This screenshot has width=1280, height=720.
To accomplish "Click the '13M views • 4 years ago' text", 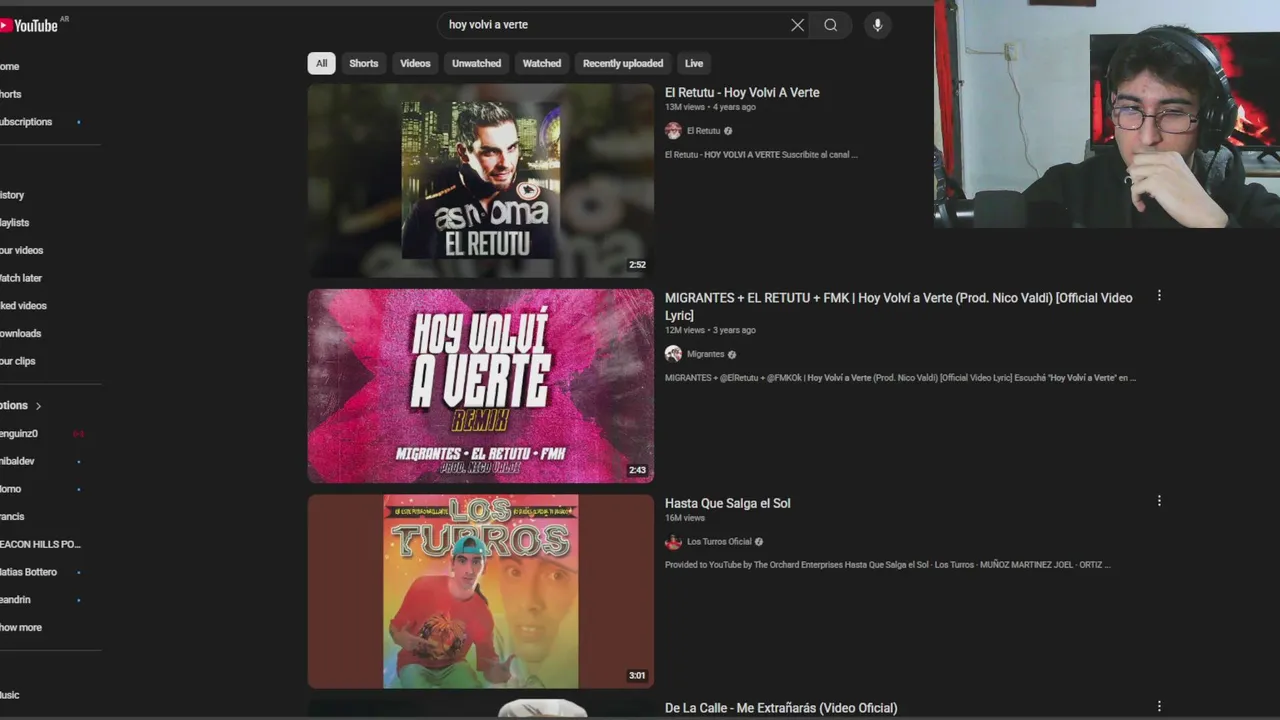I will click(710, 107).
